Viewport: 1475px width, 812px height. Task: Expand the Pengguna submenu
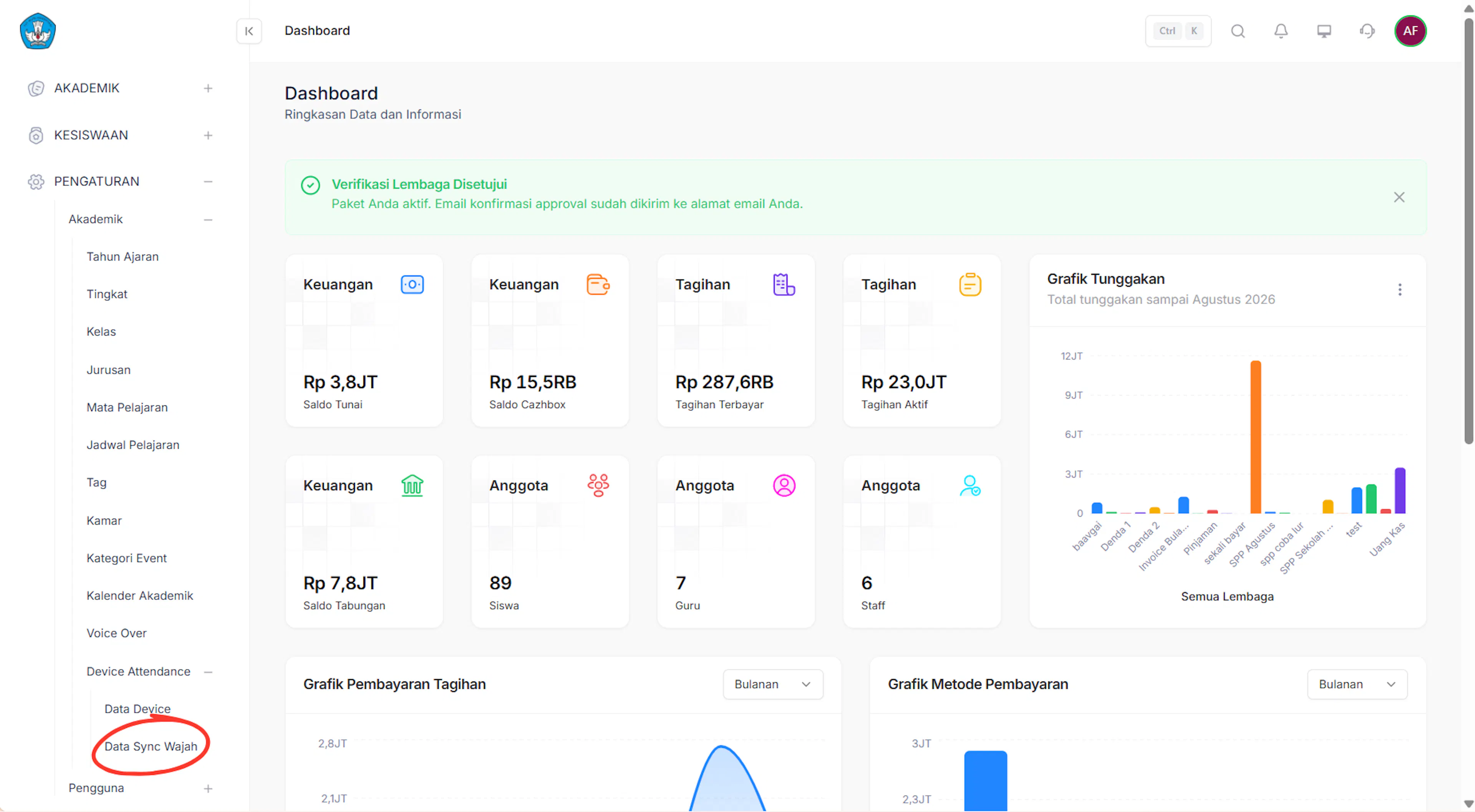(208, 789)
